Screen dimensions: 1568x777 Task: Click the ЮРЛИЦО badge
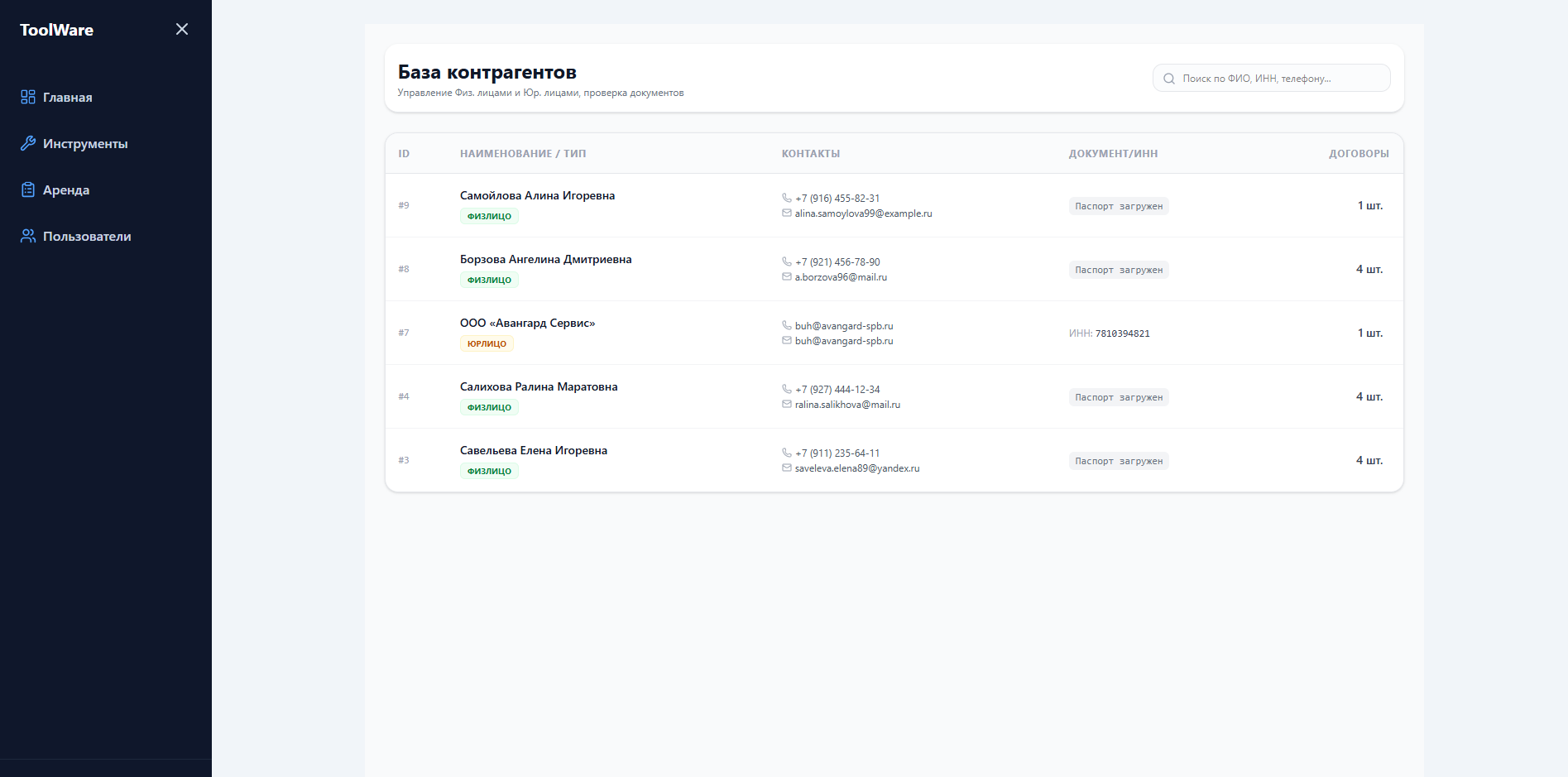[x=487, y=343]
